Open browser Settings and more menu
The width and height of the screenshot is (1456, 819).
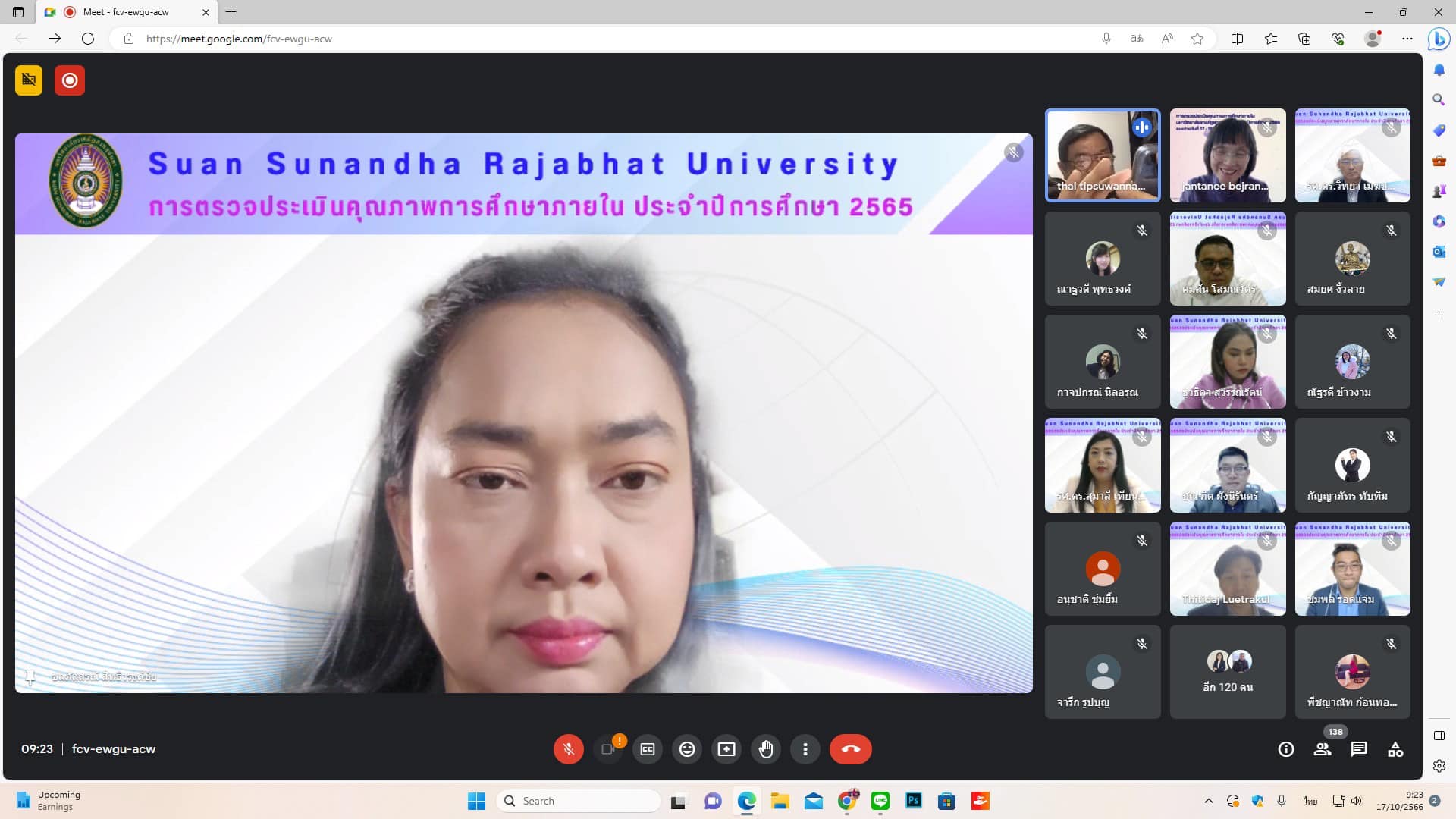pyautogui.click(x=1407, y=39)
